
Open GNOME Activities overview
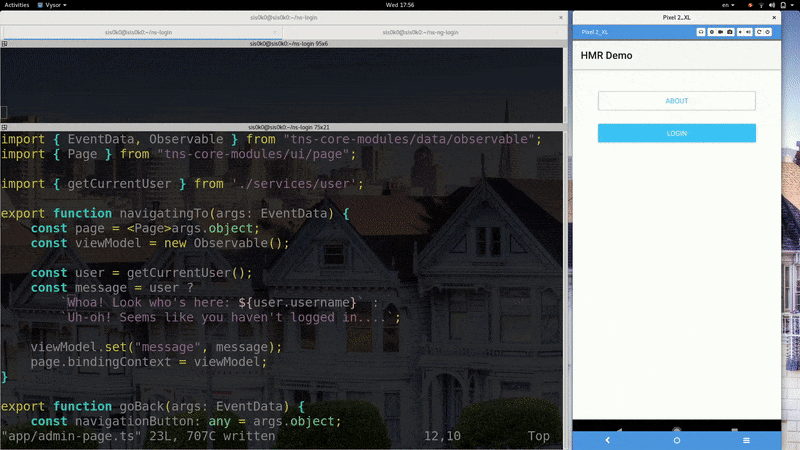pyautogui.click(x=17, y=5)
